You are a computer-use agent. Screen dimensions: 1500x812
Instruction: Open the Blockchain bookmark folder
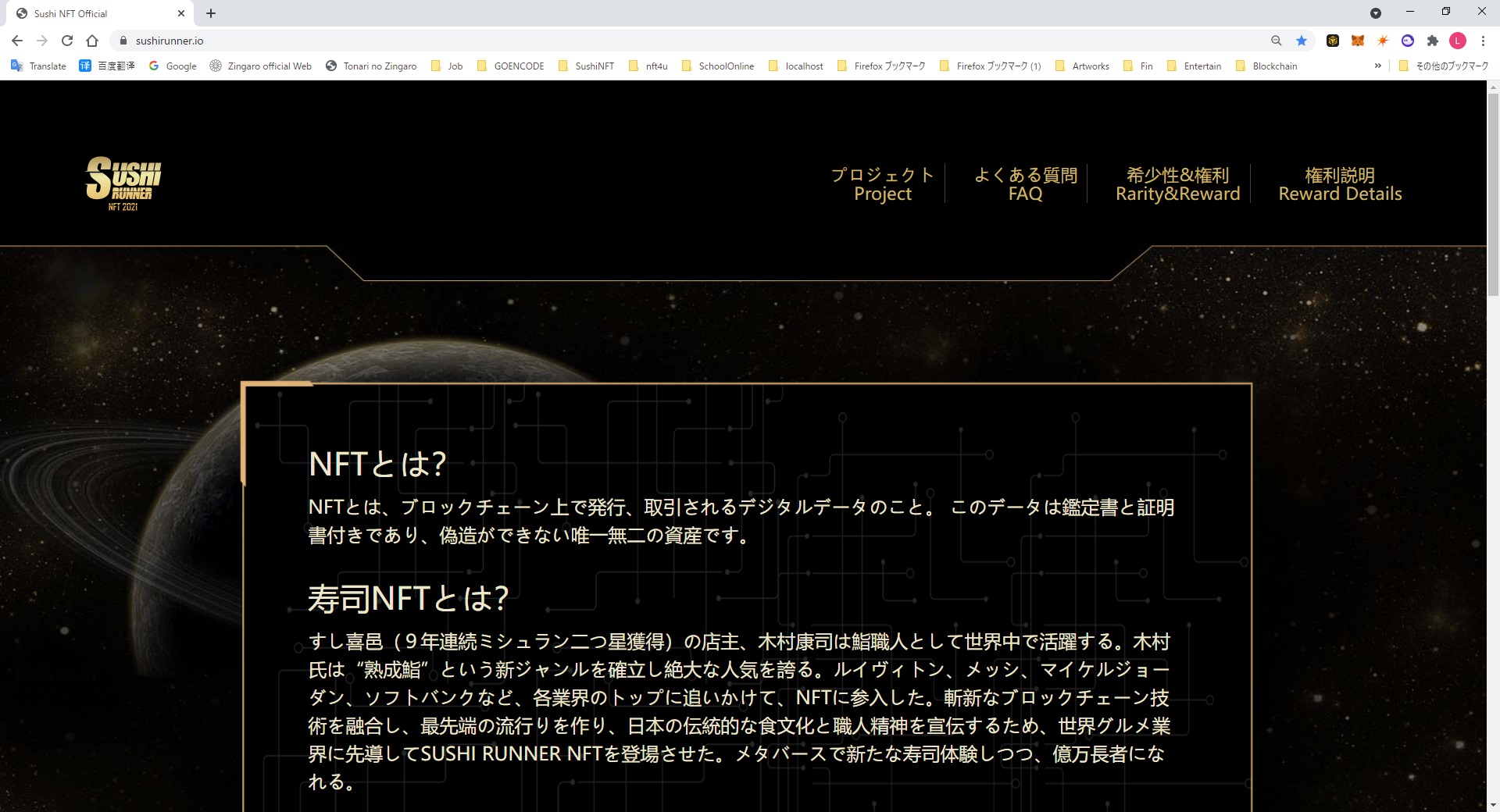pyautogui.click(x=1266, y=66)
